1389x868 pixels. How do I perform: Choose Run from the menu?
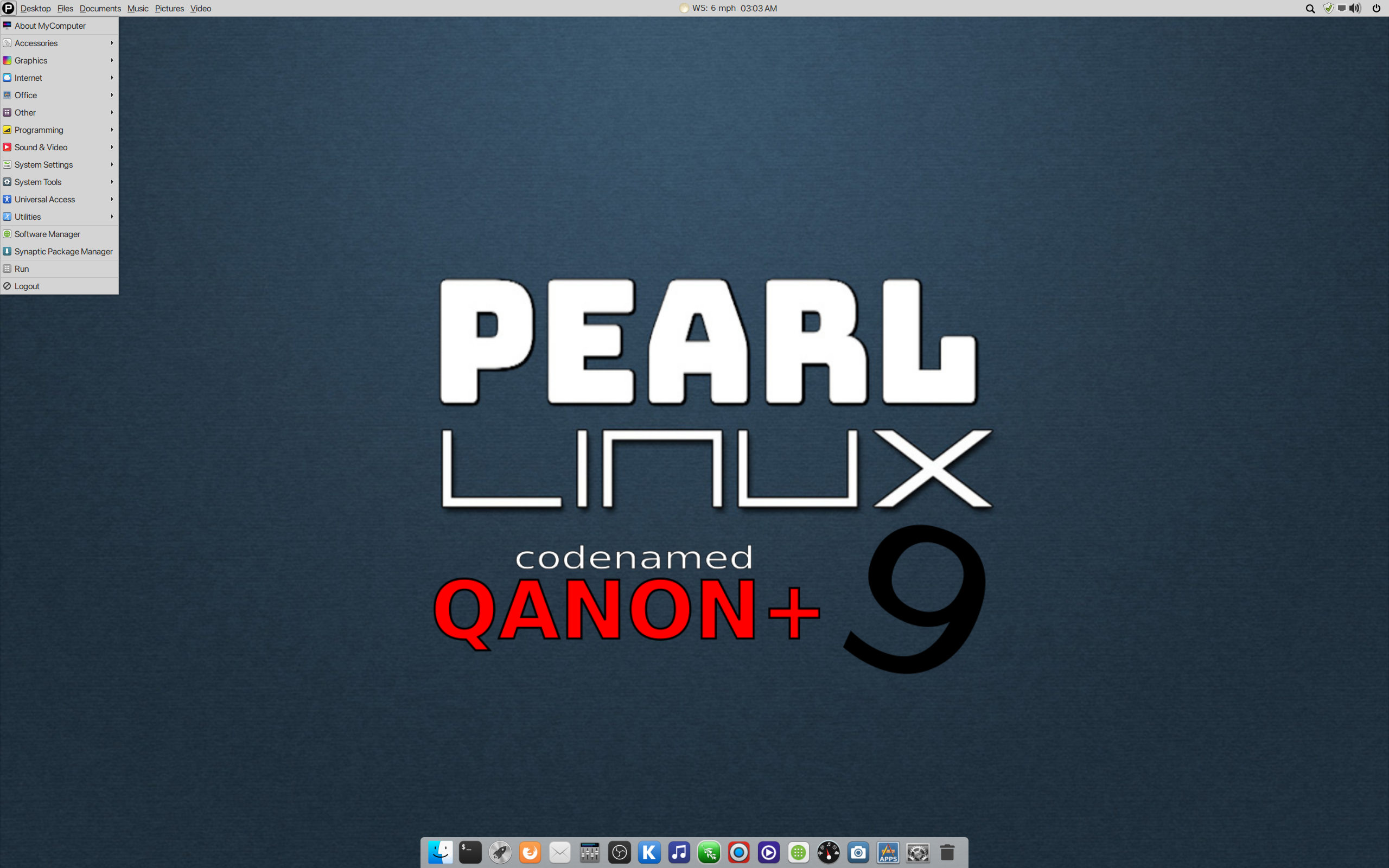[59, 269]
